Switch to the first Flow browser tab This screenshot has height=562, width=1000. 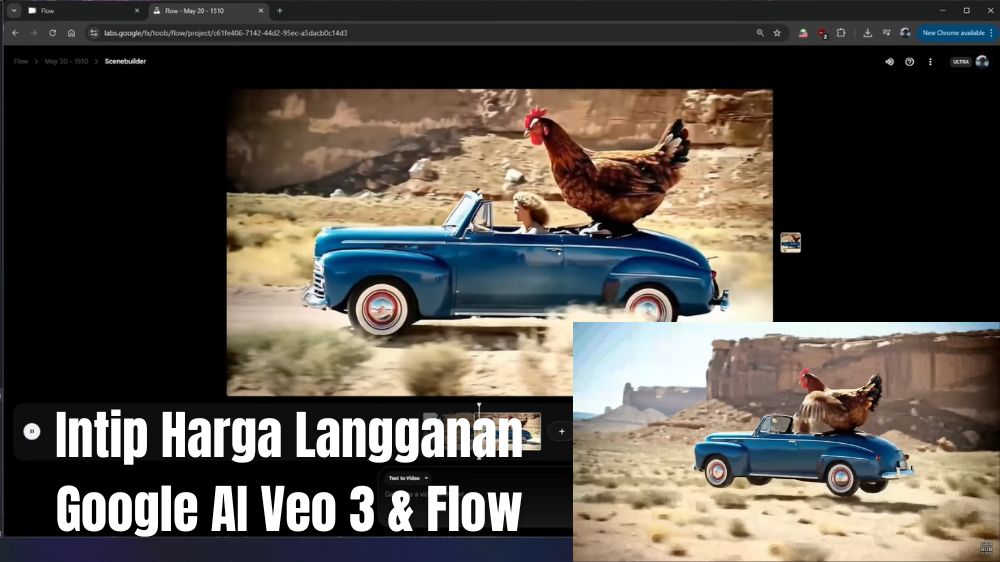tap(80, 10)
